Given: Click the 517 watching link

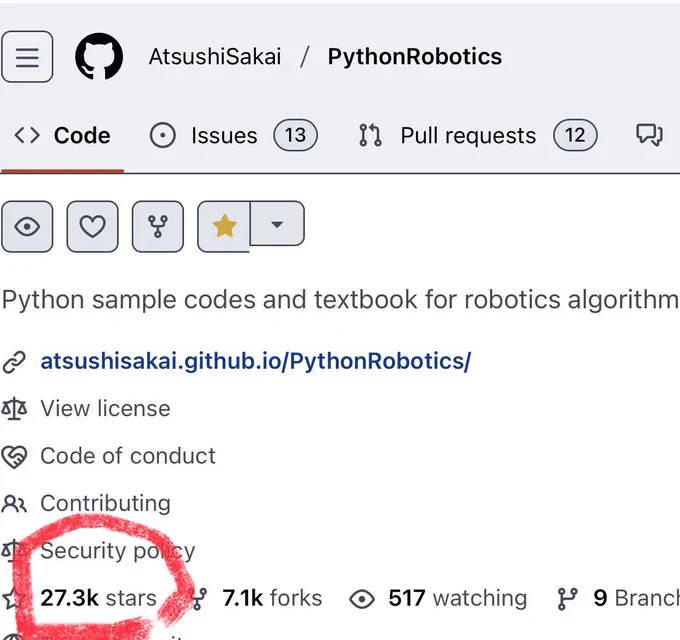Looking at the screenshot, I should (458, 598).
